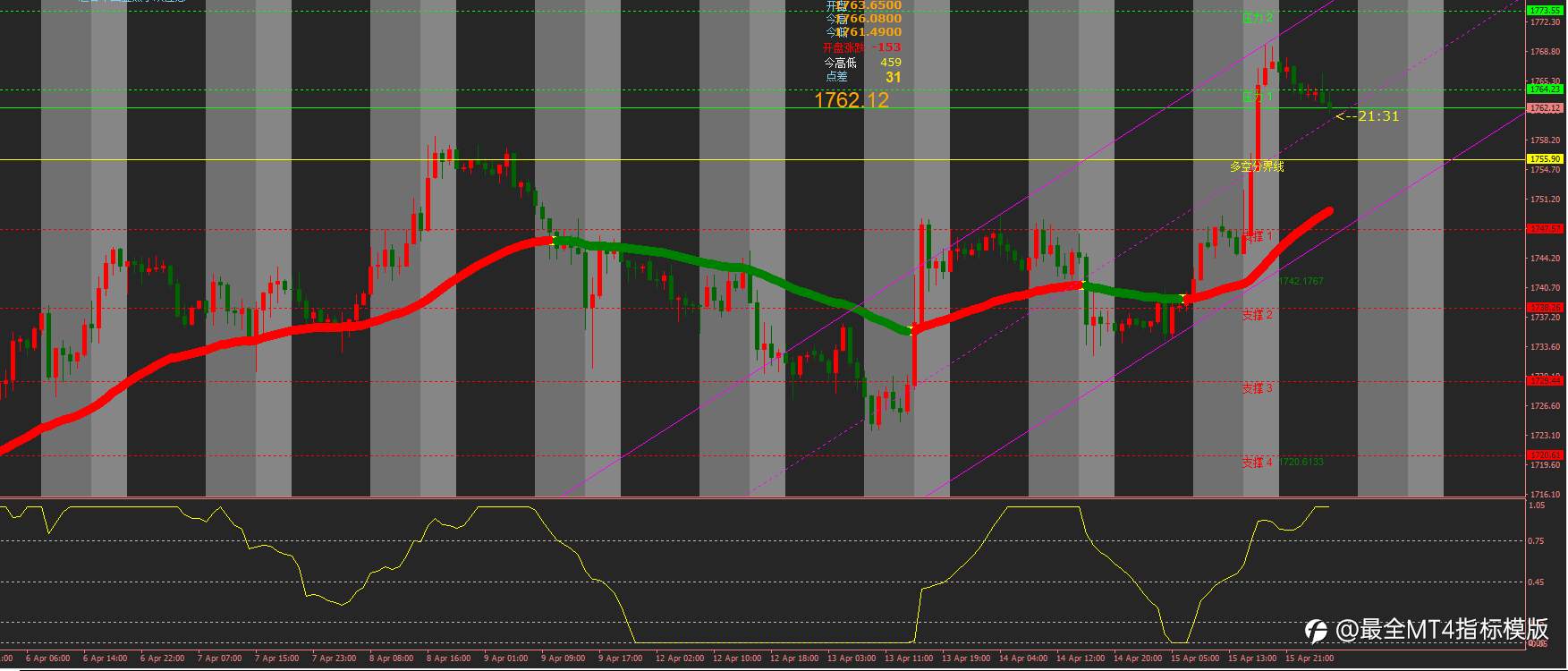The image size is (1568, 671).
Task: Click the yellow 1755.90 price tag
Action: [x=1545, y=159]
